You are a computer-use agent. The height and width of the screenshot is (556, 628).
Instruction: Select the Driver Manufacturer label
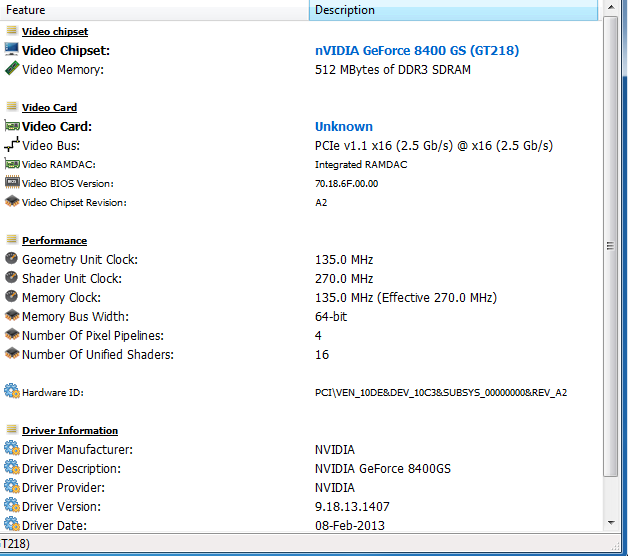click(77, 450)
